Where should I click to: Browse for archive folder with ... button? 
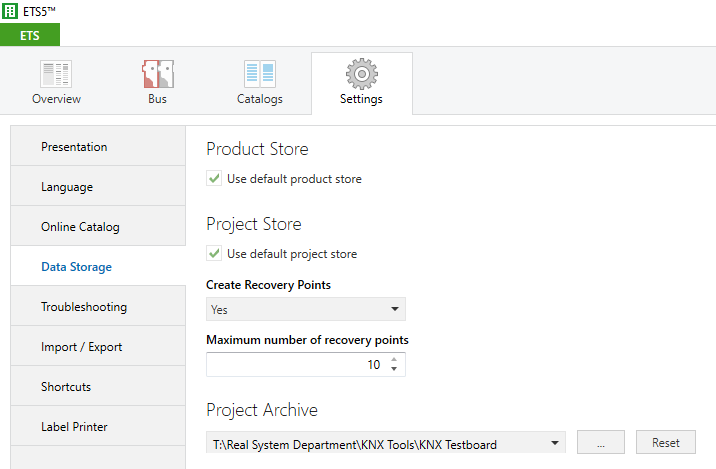pos(600,442)
